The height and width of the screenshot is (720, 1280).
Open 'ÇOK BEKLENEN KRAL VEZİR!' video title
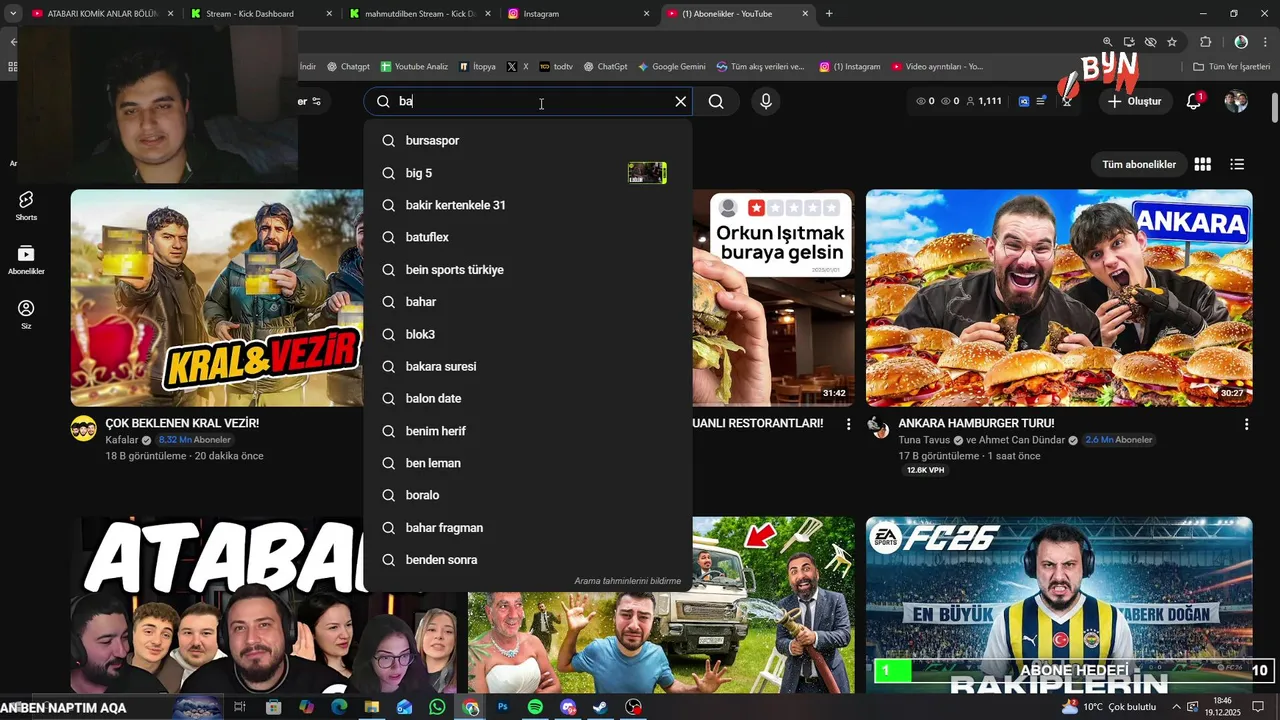[x=182, y=423]
